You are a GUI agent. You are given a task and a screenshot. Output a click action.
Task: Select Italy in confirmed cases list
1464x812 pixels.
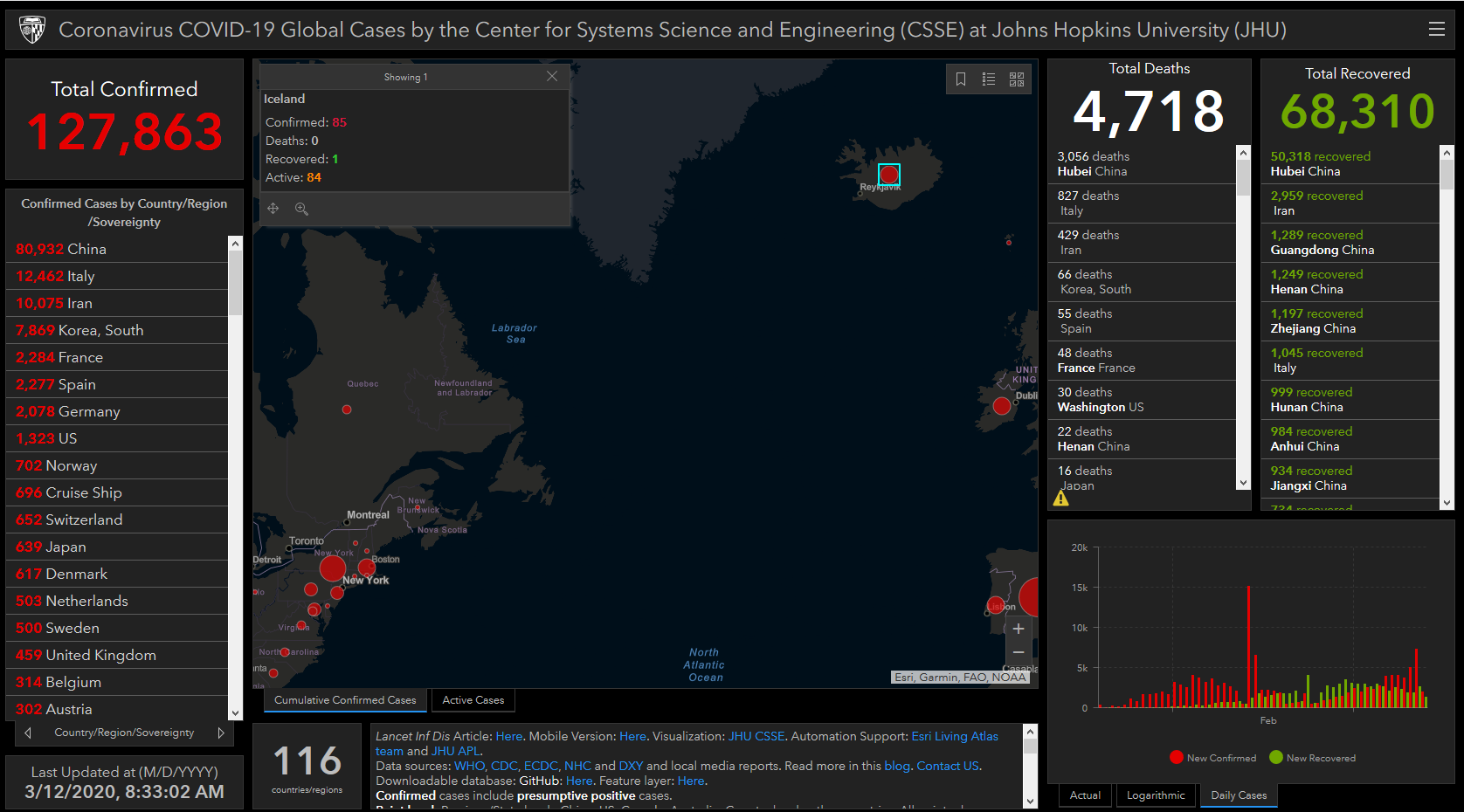(117, 276)
